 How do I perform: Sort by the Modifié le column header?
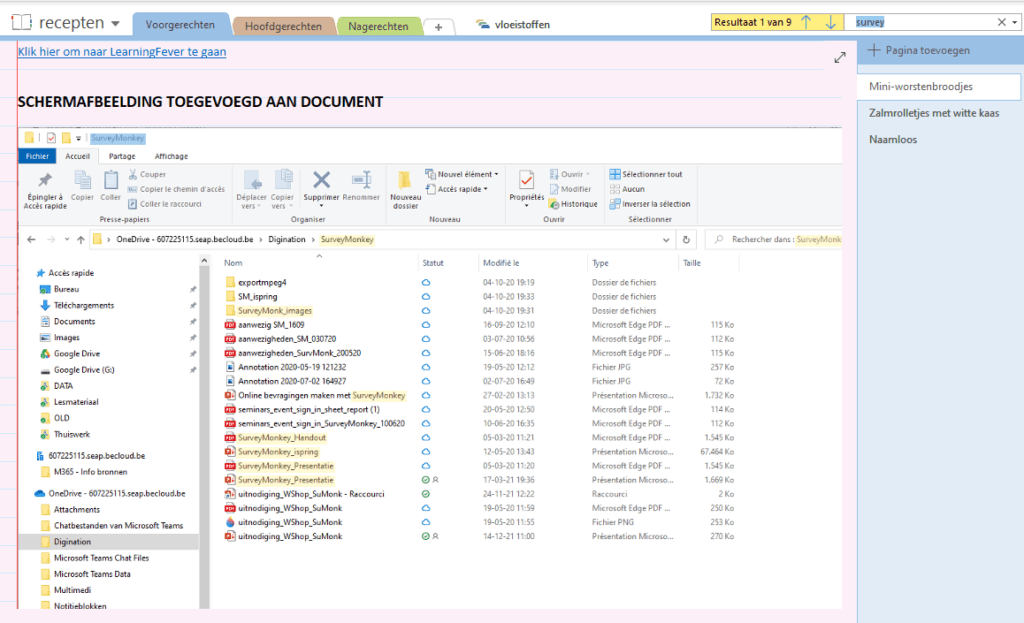pyautogui.click(x=501, y=263)
